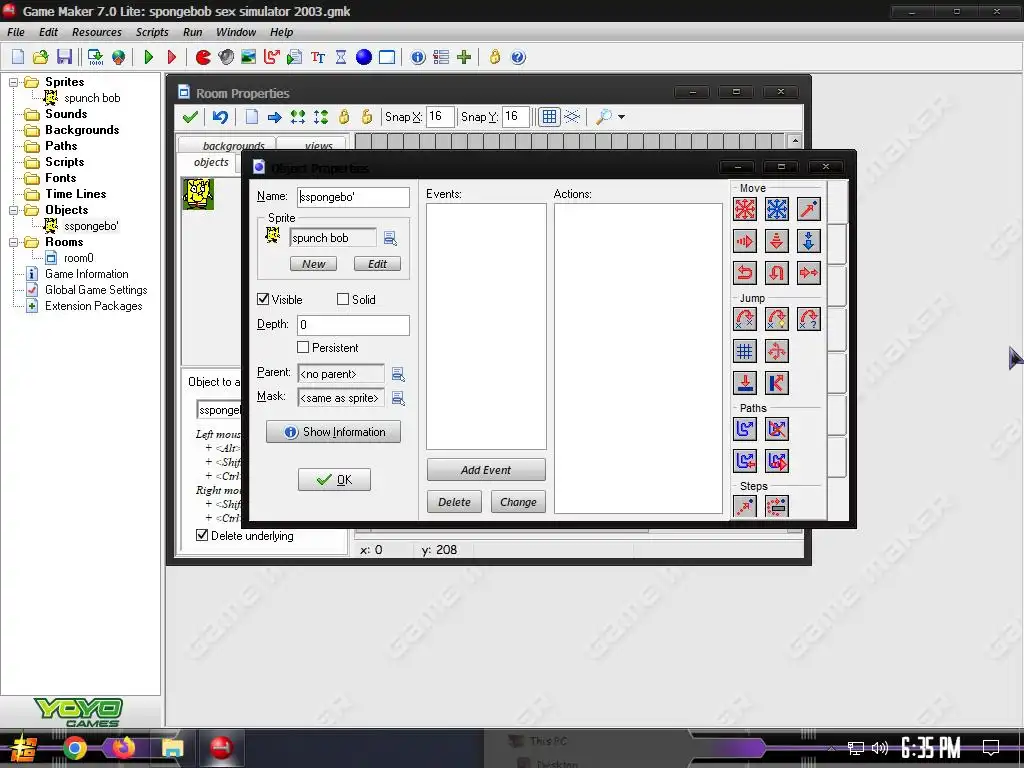Open the zoom dropdown arrow in room toolbar
This screenshot has height=768, width=1024.
point(621,117)
